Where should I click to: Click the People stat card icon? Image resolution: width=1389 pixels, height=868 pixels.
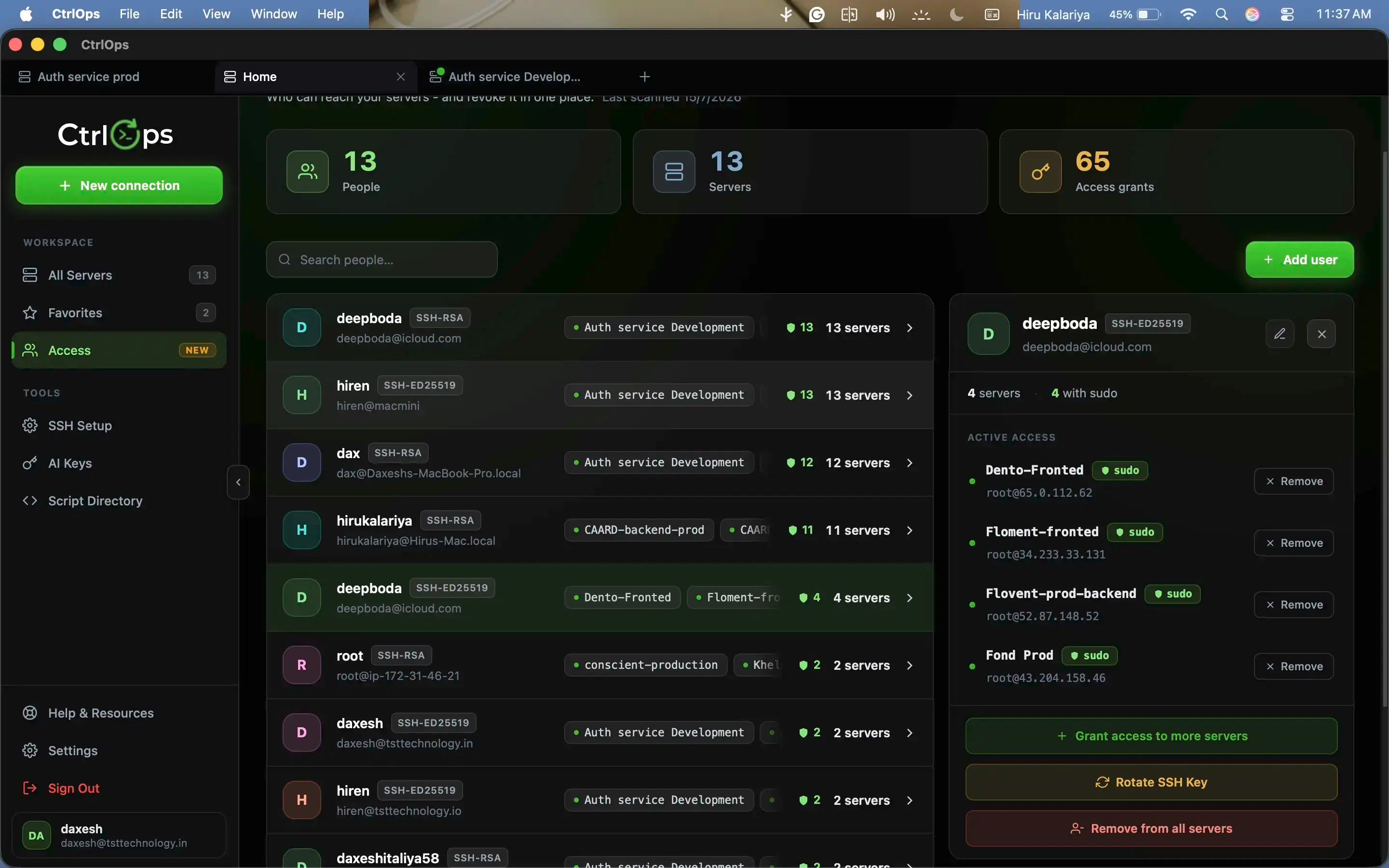tap(308, 172)
